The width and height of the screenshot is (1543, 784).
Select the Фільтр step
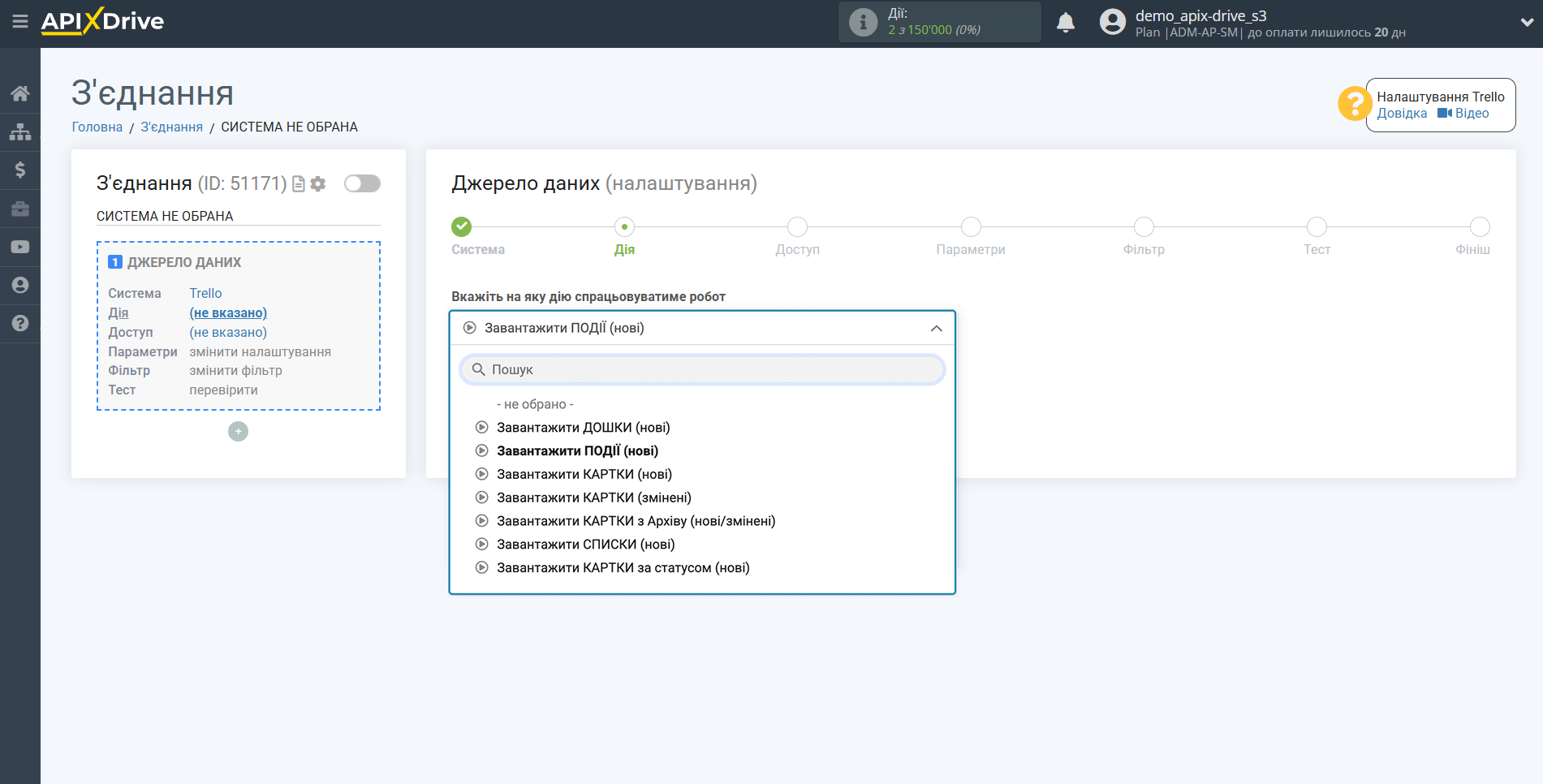[1144, 226]
